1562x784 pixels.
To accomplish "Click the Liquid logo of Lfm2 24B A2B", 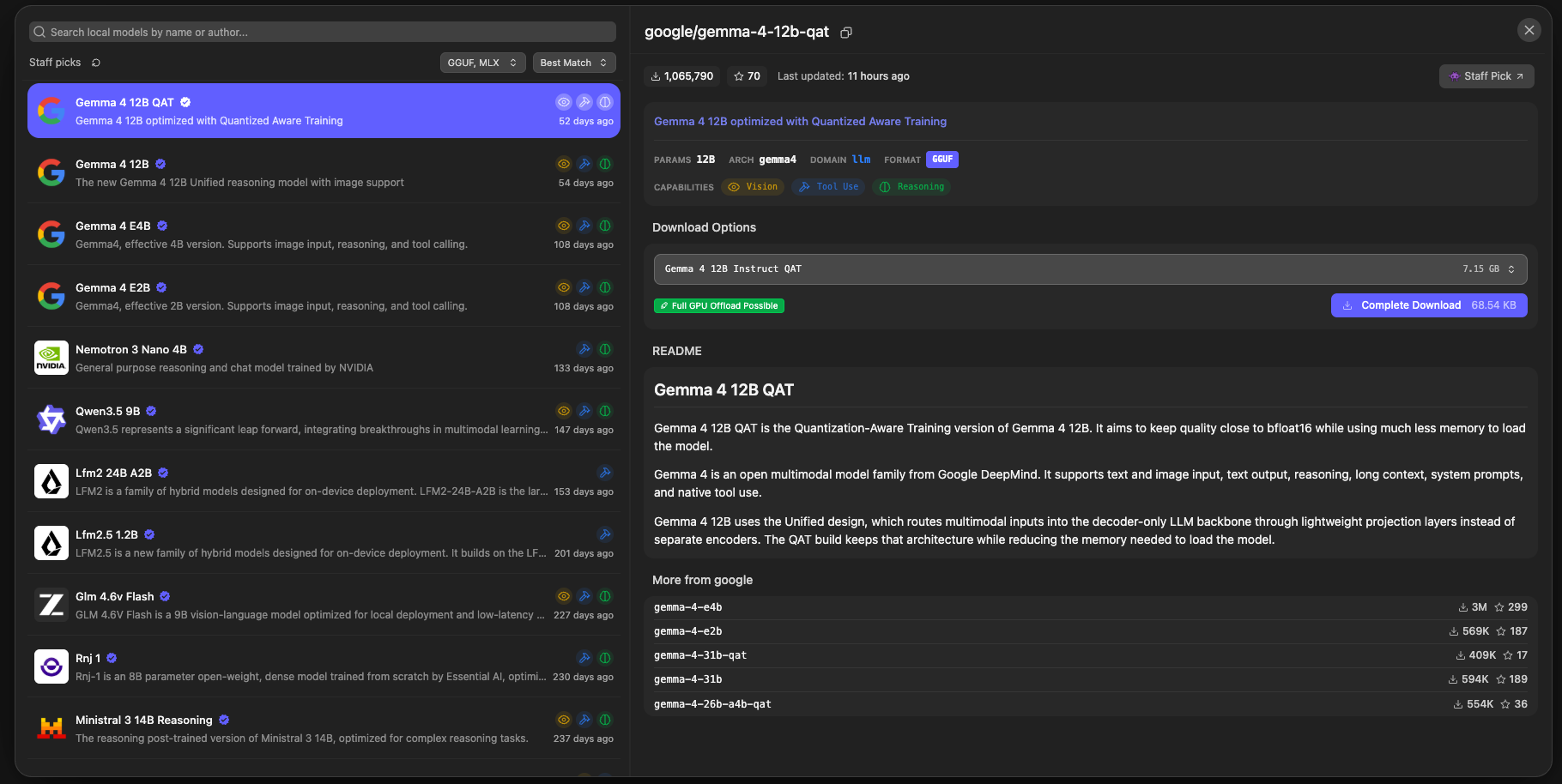I will pos(51,481).
